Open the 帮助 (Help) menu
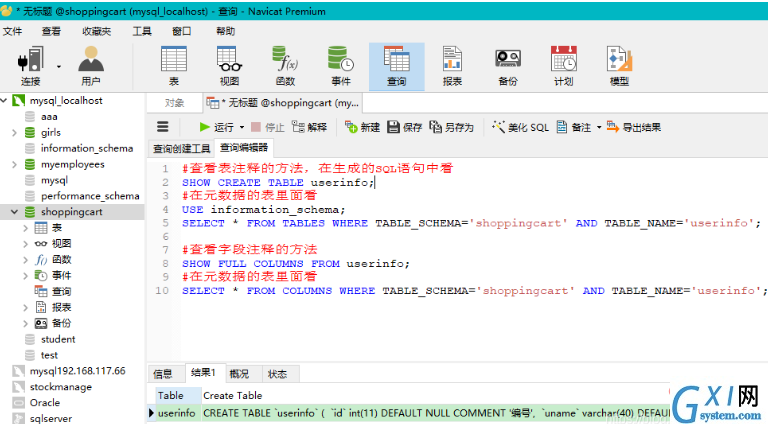Viewport: 768px width, 424px height. [x=225, y=31]
